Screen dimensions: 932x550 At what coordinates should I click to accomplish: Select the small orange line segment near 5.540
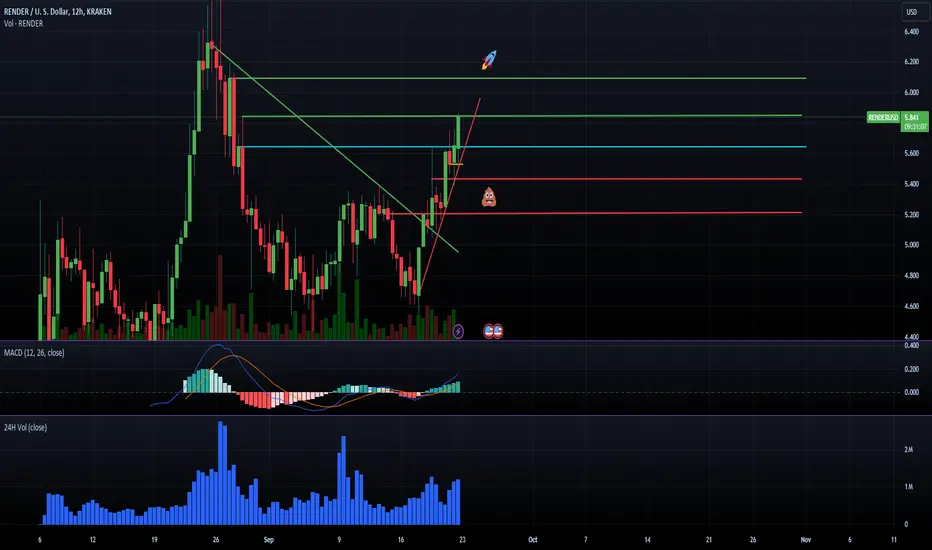pyautogui.click(x=455, y=164)
